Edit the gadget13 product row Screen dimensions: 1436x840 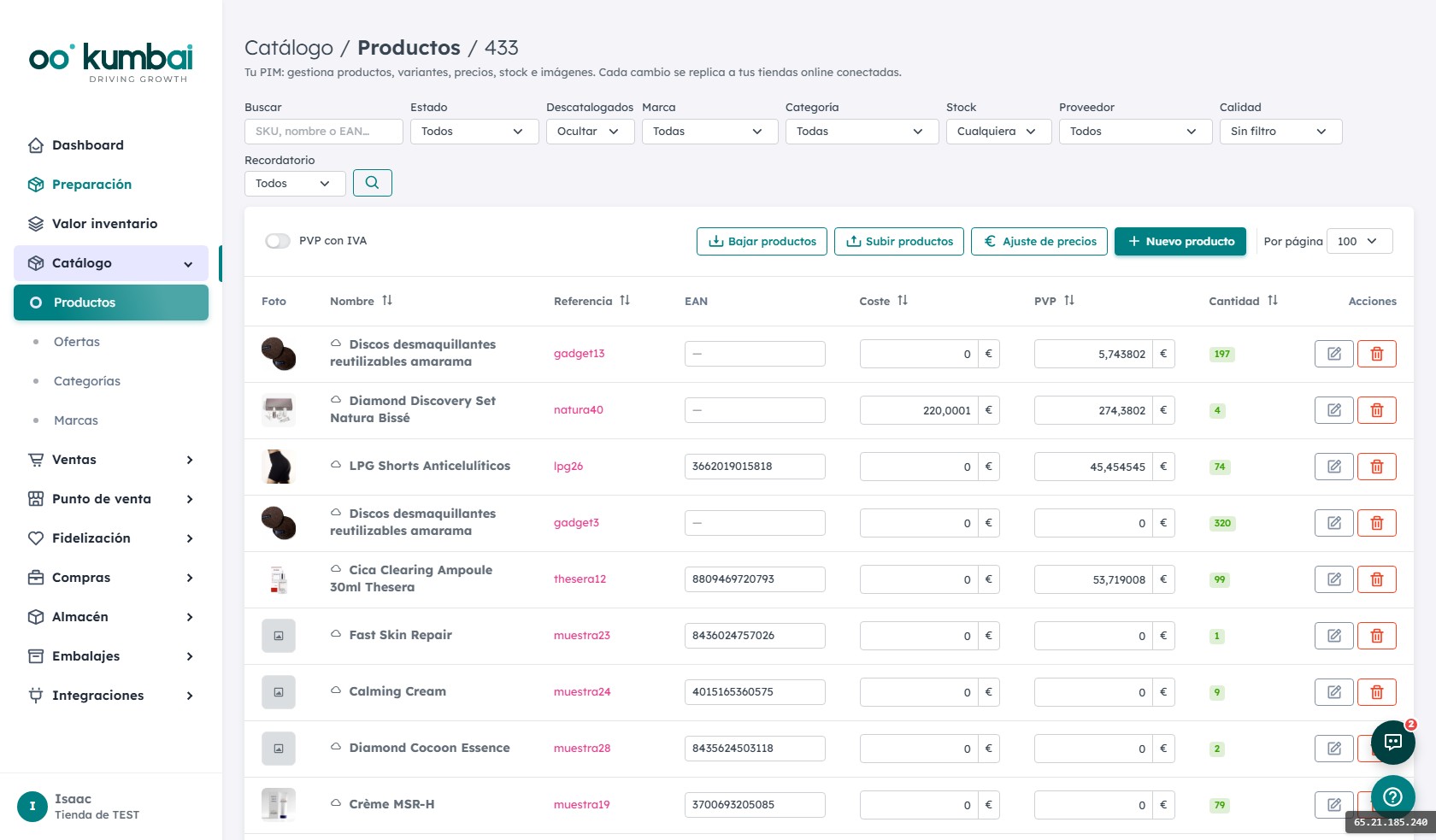[1333, 354]
